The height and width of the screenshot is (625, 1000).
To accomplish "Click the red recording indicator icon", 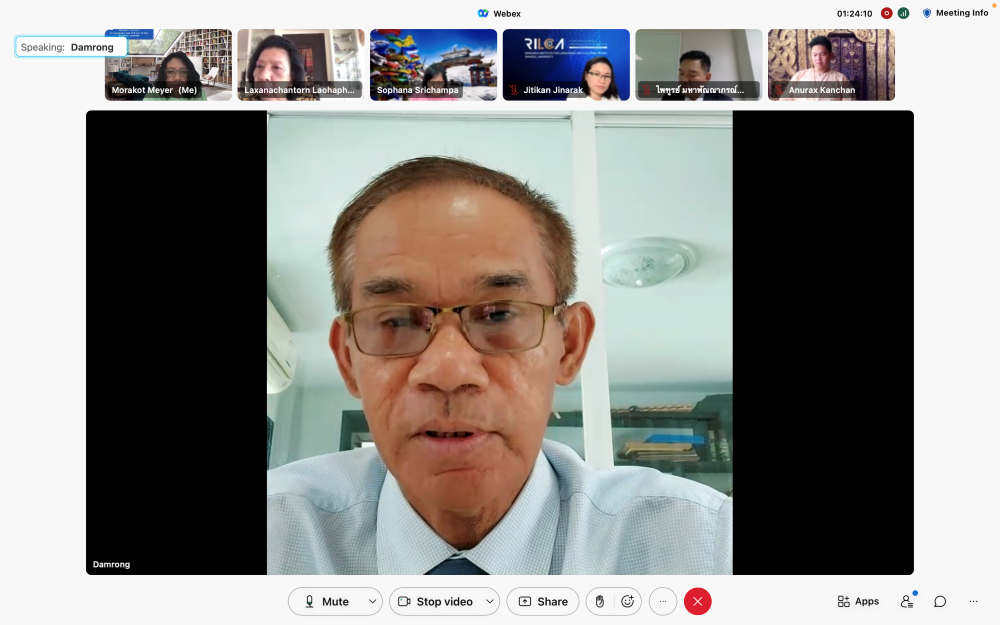I will [886, 13].
